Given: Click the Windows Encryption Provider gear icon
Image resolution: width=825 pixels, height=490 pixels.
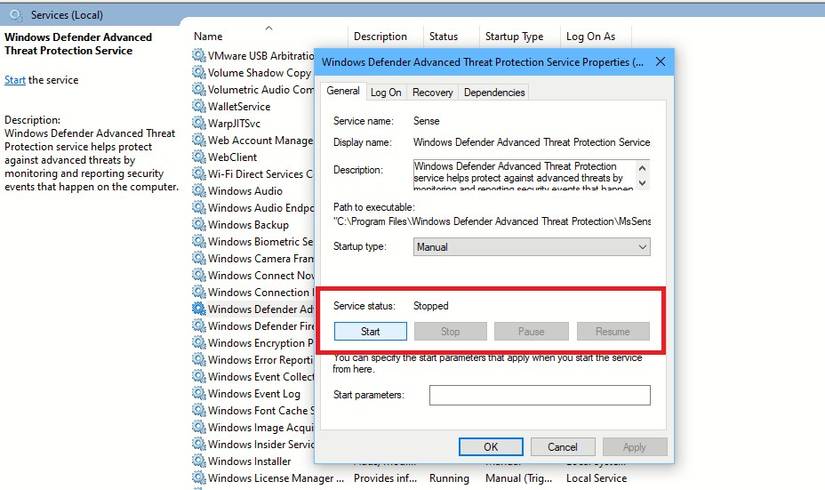Looking at the screenshot, I should (199, 342).
